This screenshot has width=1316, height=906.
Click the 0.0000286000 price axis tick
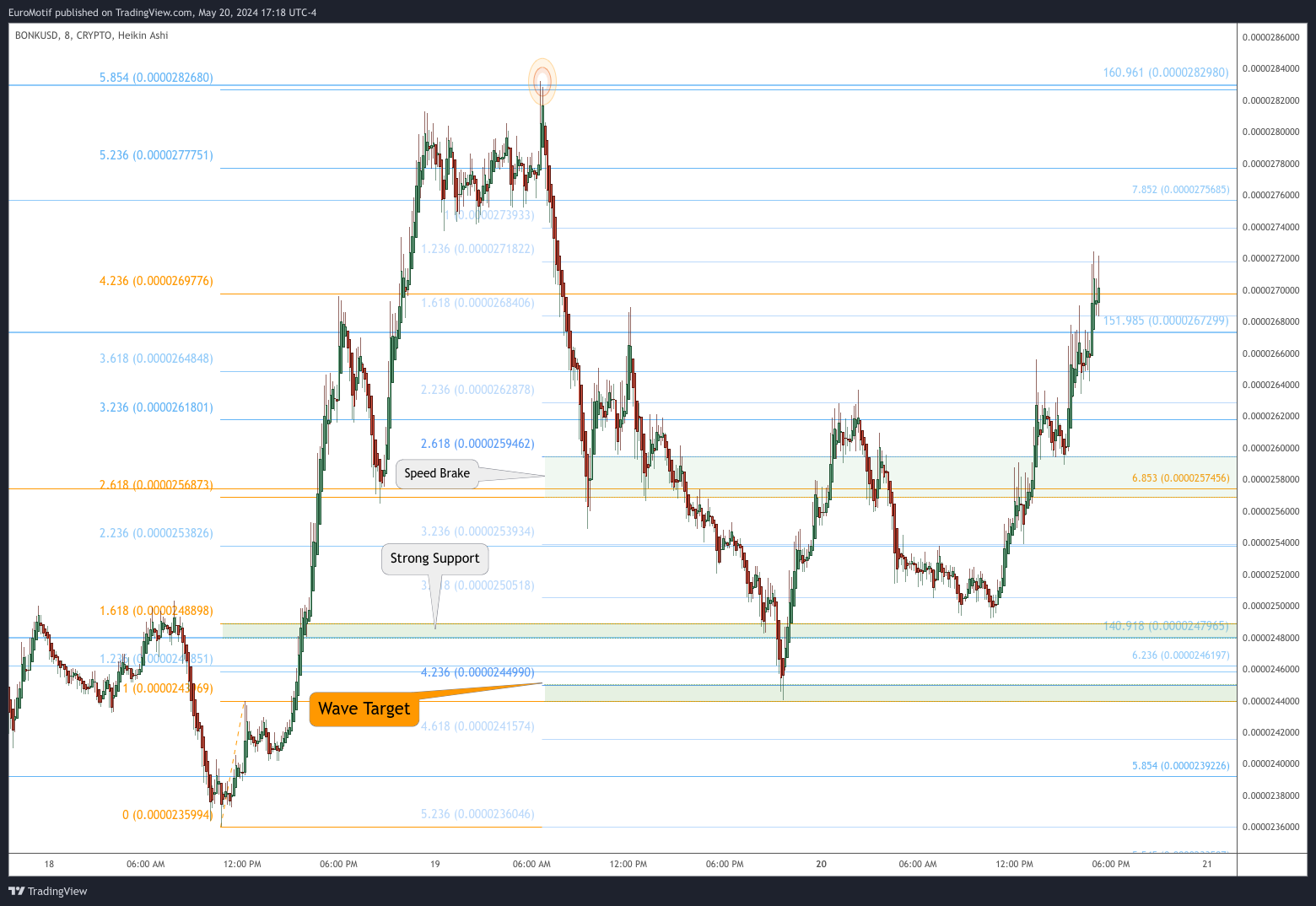click(1270, 37)
